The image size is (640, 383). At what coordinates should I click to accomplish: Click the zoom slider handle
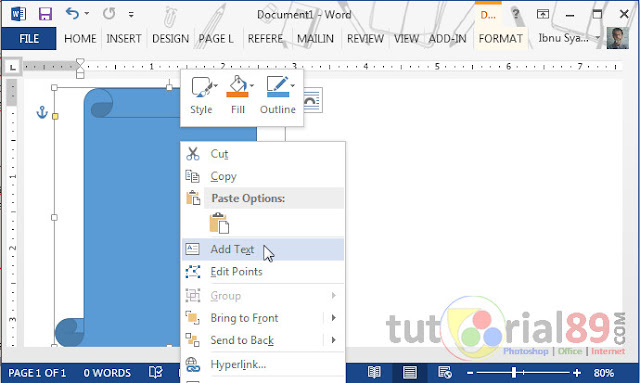514,372
